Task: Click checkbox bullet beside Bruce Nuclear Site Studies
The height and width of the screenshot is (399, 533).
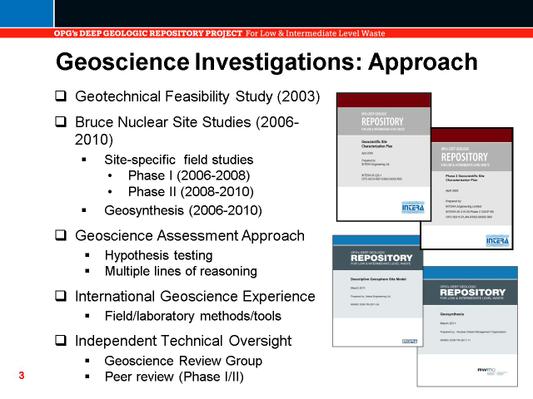Action: pos(61,121)
